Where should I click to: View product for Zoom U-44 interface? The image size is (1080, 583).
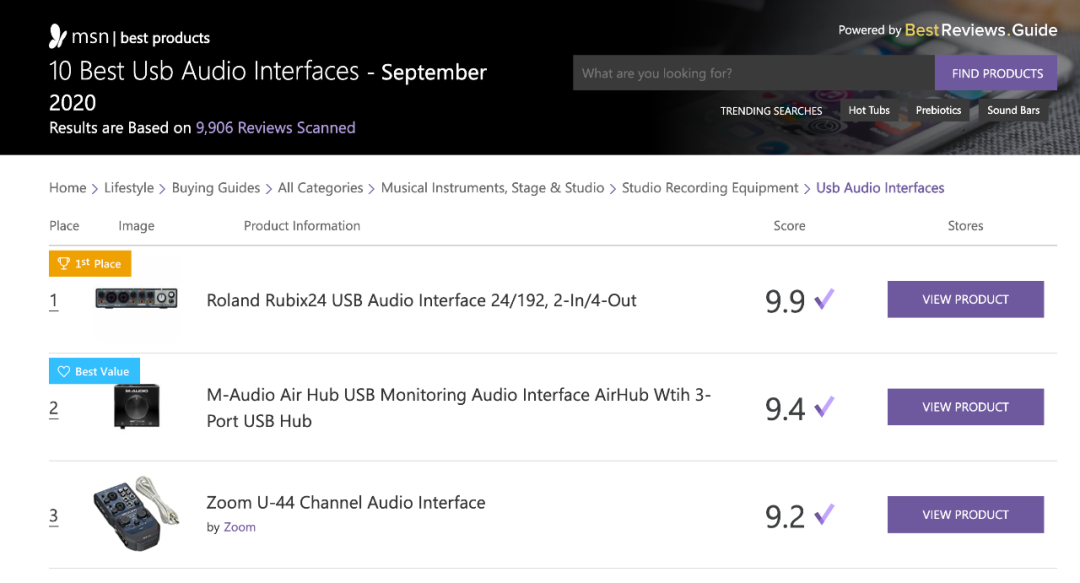(965, 514)
